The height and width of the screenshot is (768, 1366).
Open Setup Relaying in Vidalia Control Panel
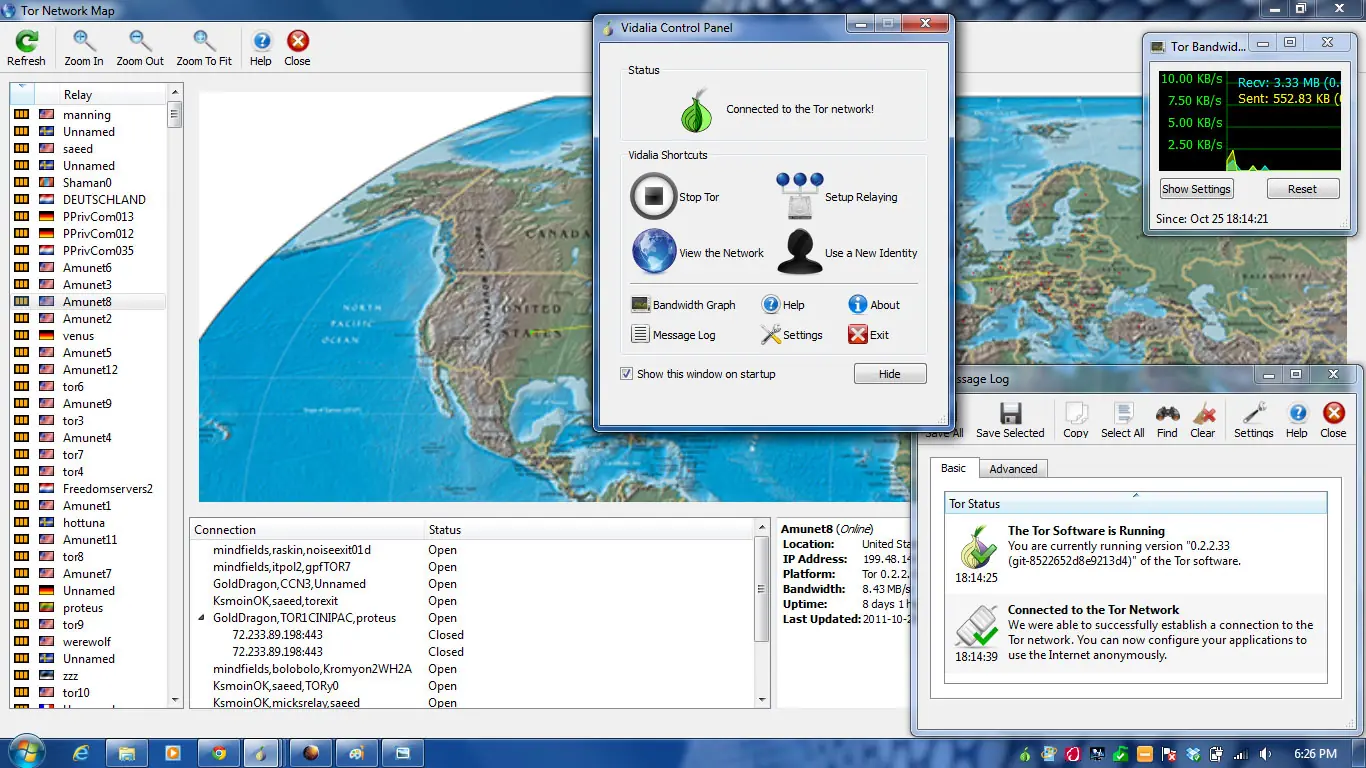[x=837, y=197]
